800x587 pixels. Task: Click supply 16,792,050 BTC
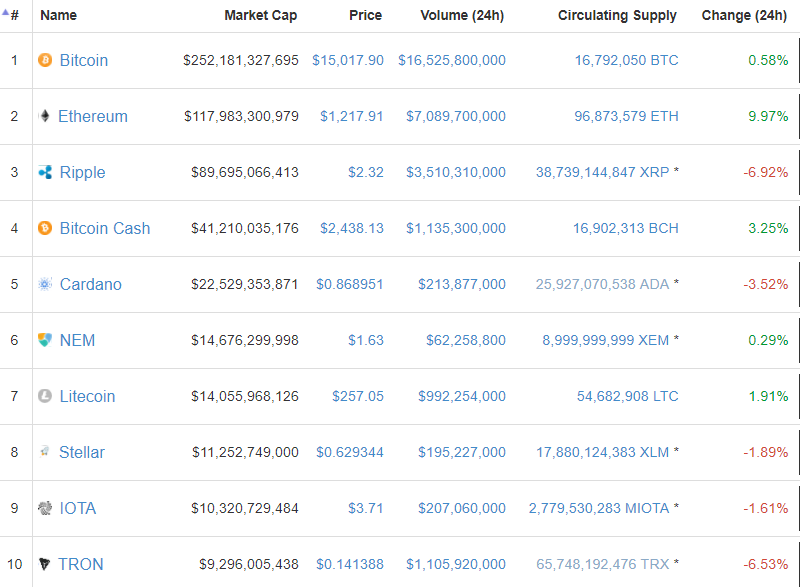pyautogui.click(x=627, y=60)
